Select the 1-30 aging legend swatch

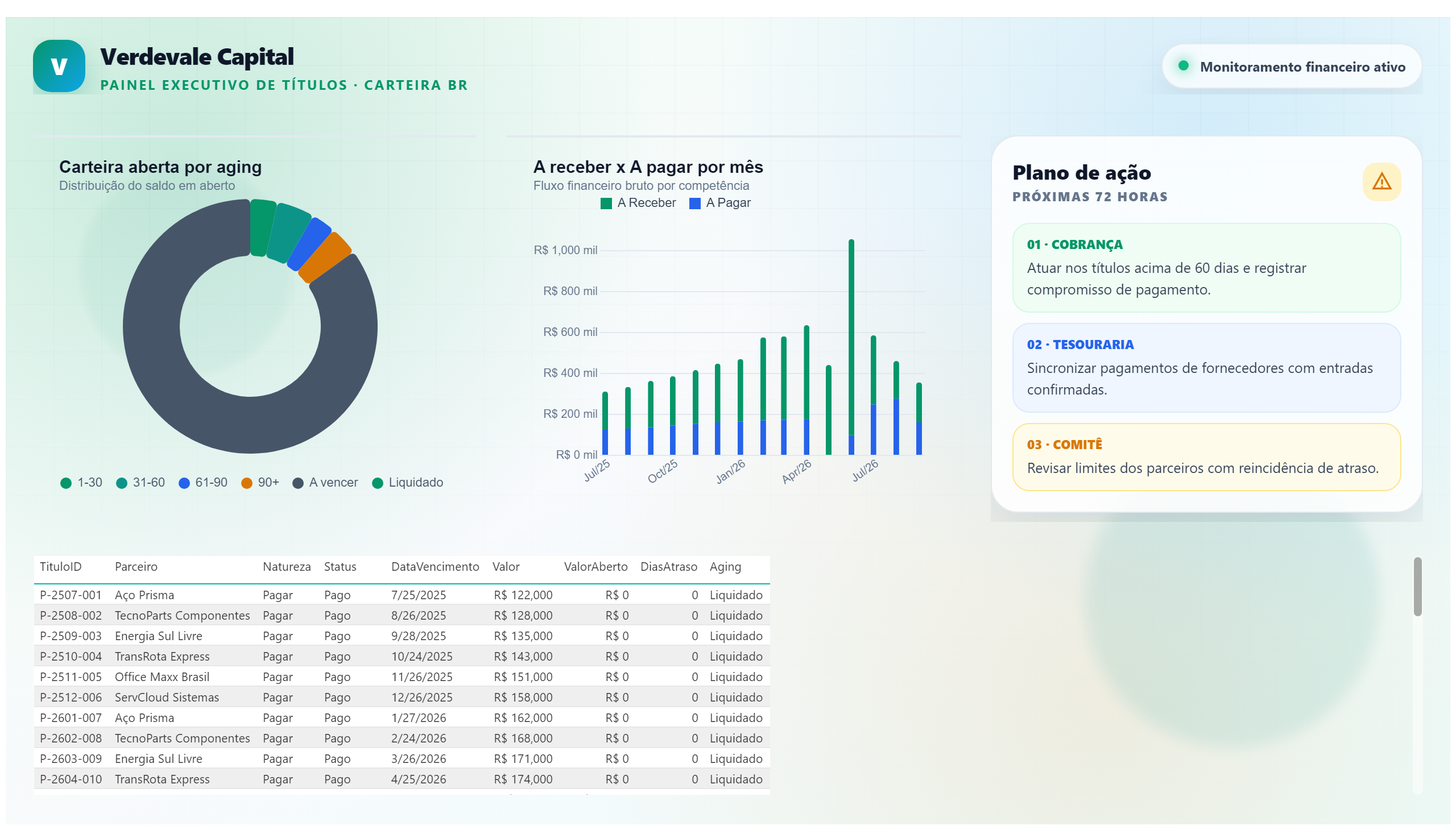[66, 483]
